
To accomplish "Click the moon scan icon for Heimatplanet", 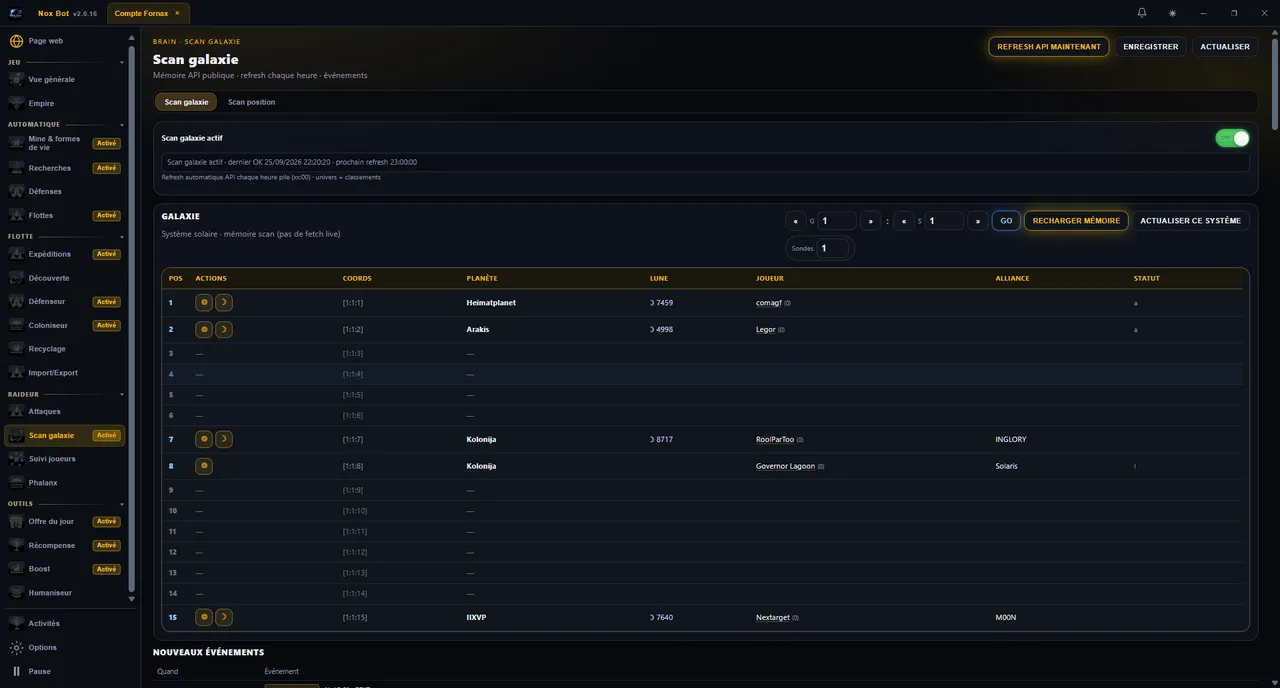I will [224, 302].
